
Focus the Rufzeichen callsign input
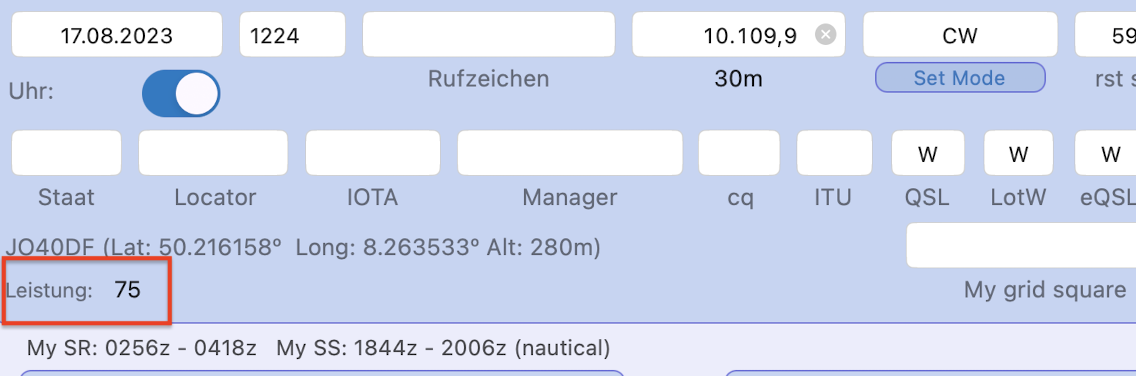pos(488,35)
